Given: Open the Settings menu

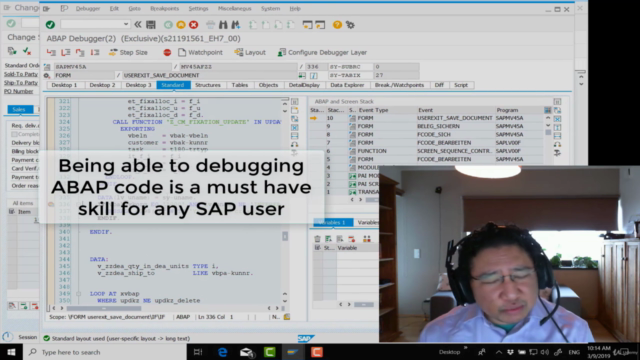Looking at the screenshot, I should (x=198, y=9).
